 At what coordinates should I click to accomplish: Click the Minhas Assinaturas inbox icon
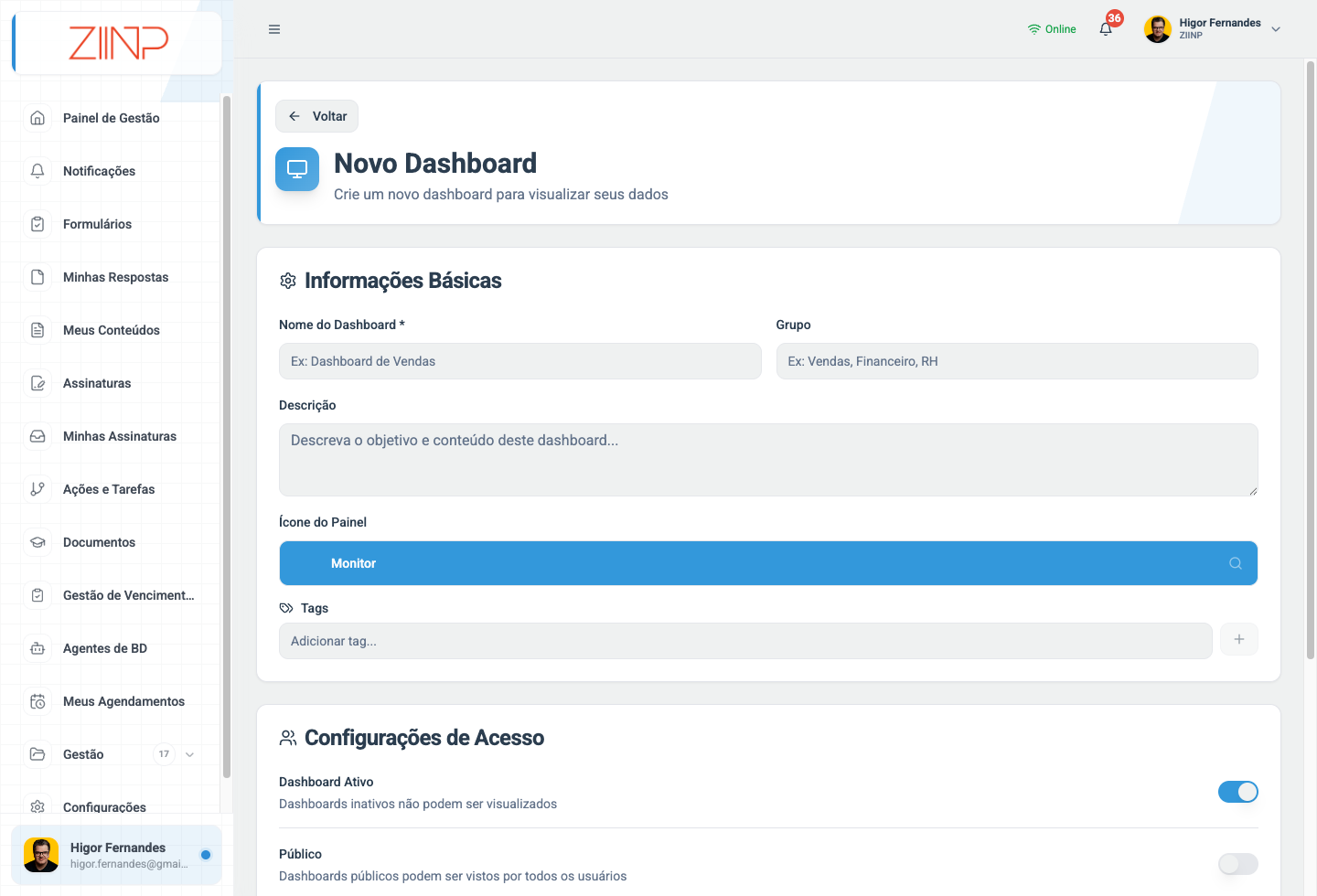click(x=37, y=436)
